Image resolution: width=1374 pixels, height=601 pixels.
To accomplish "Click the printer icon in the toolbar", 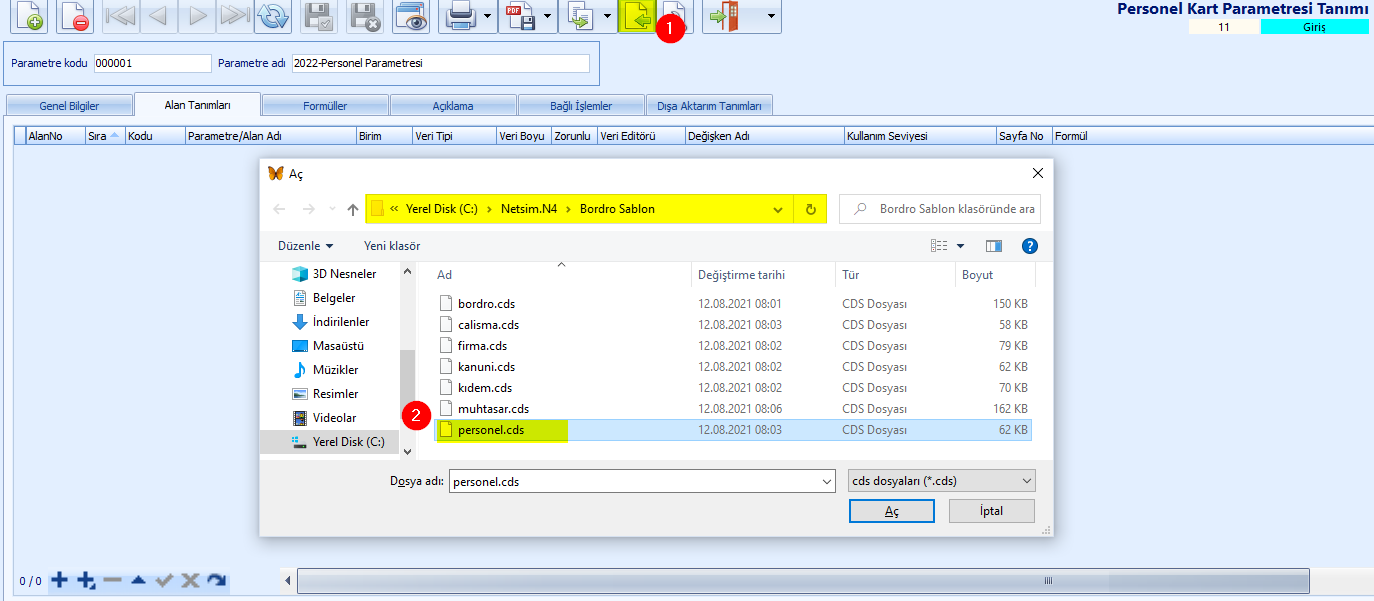I will [x=460, y=16].
